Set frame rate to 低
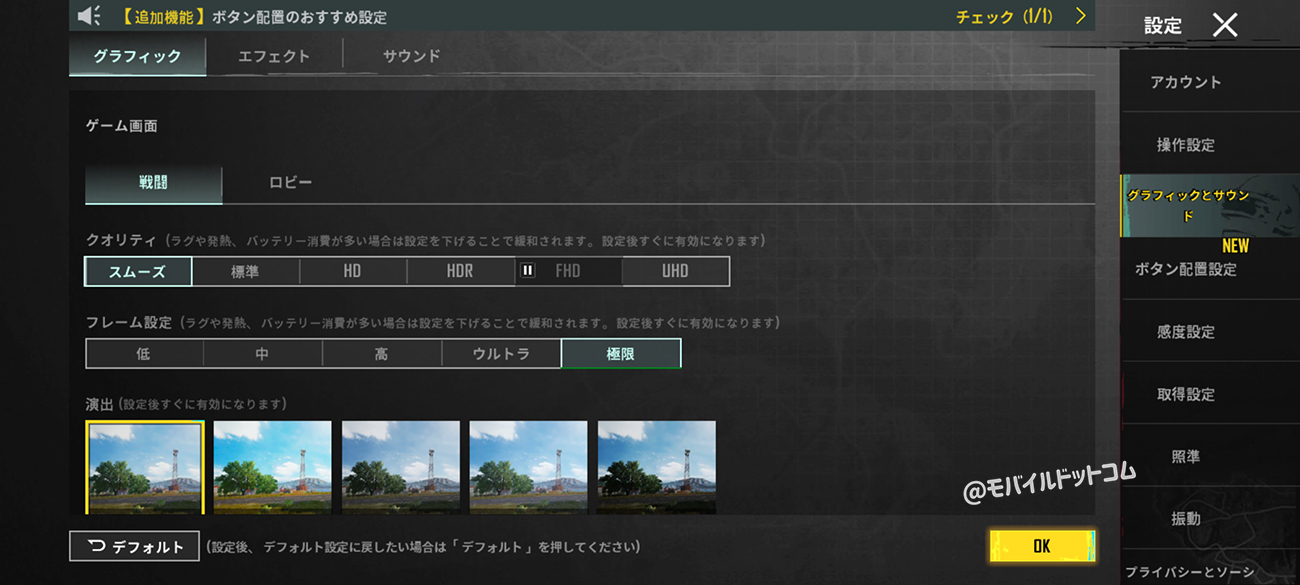 [x=144, y=354]
